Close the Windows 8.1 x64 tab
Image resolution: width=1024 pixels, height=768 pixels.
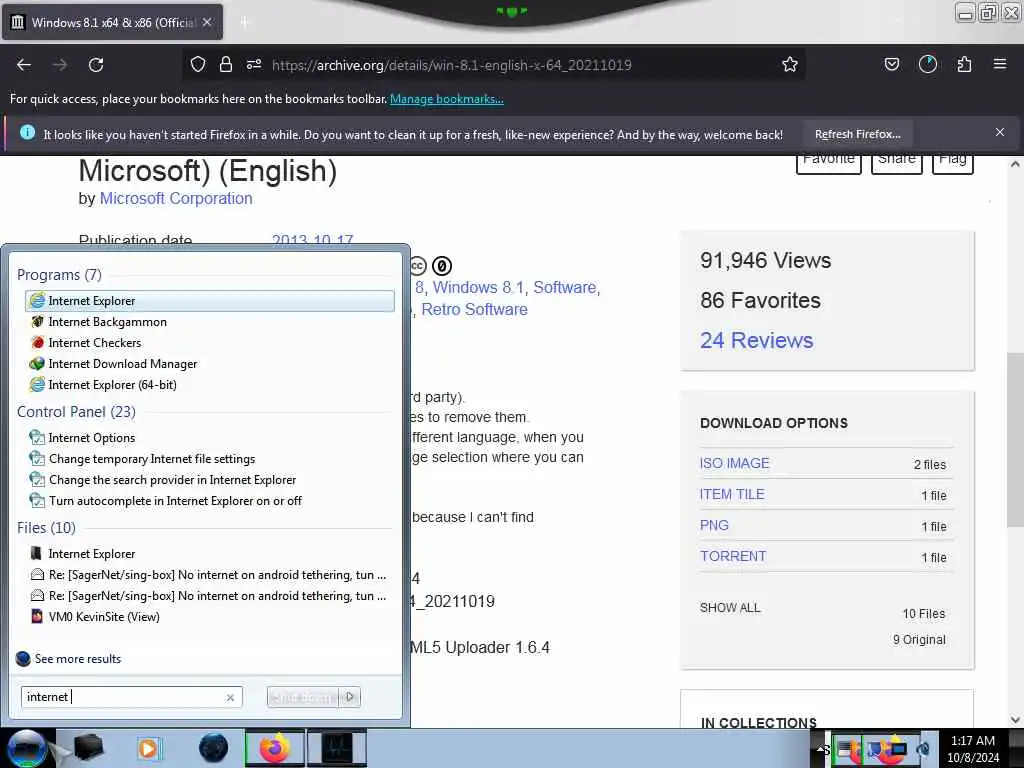207,22
